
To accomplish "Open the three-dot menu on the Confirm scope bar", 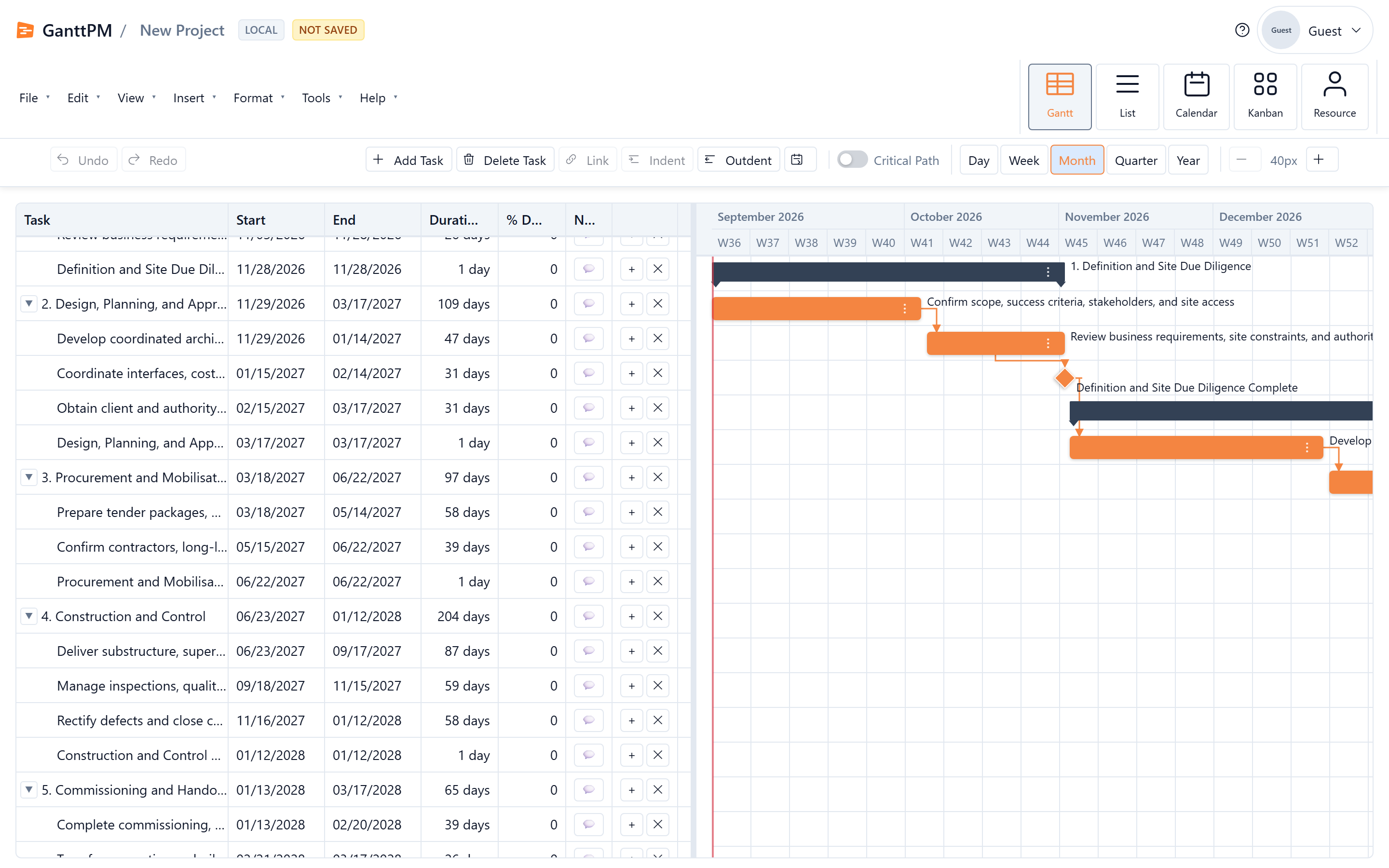I will tap(905, 309).
